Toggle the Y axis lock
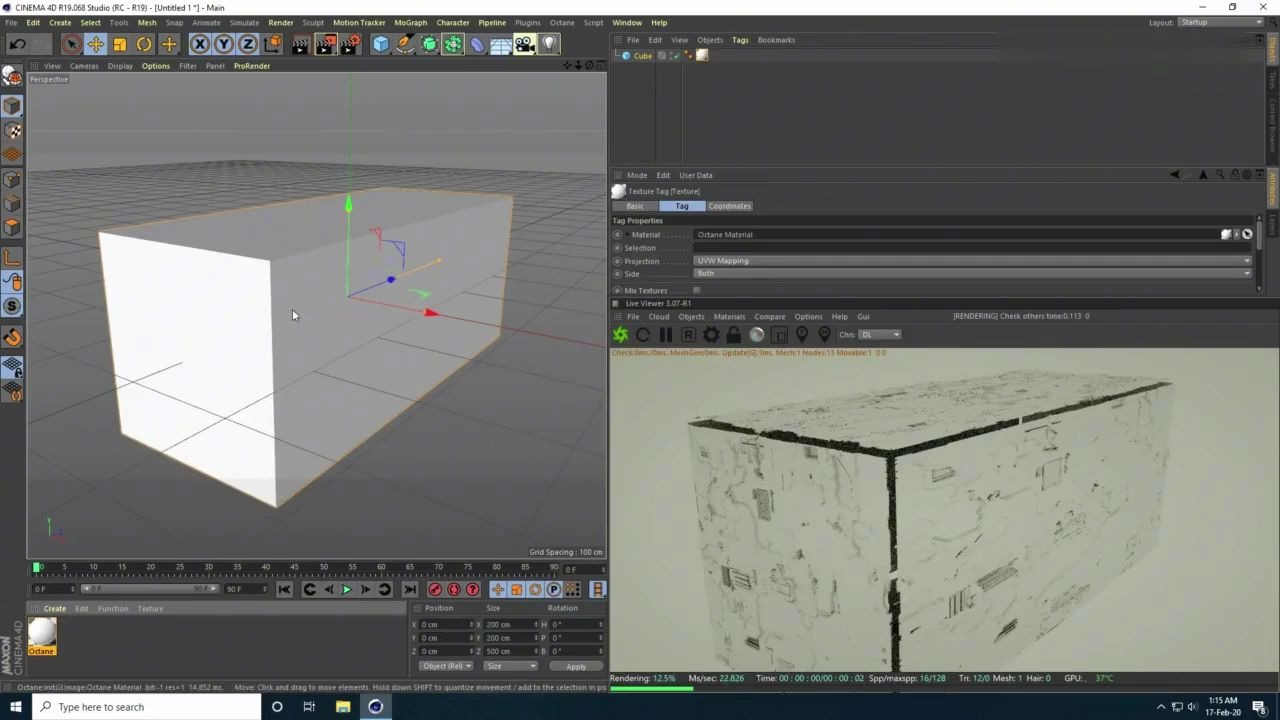1280x720 pixels. click(x=223, y=43)
